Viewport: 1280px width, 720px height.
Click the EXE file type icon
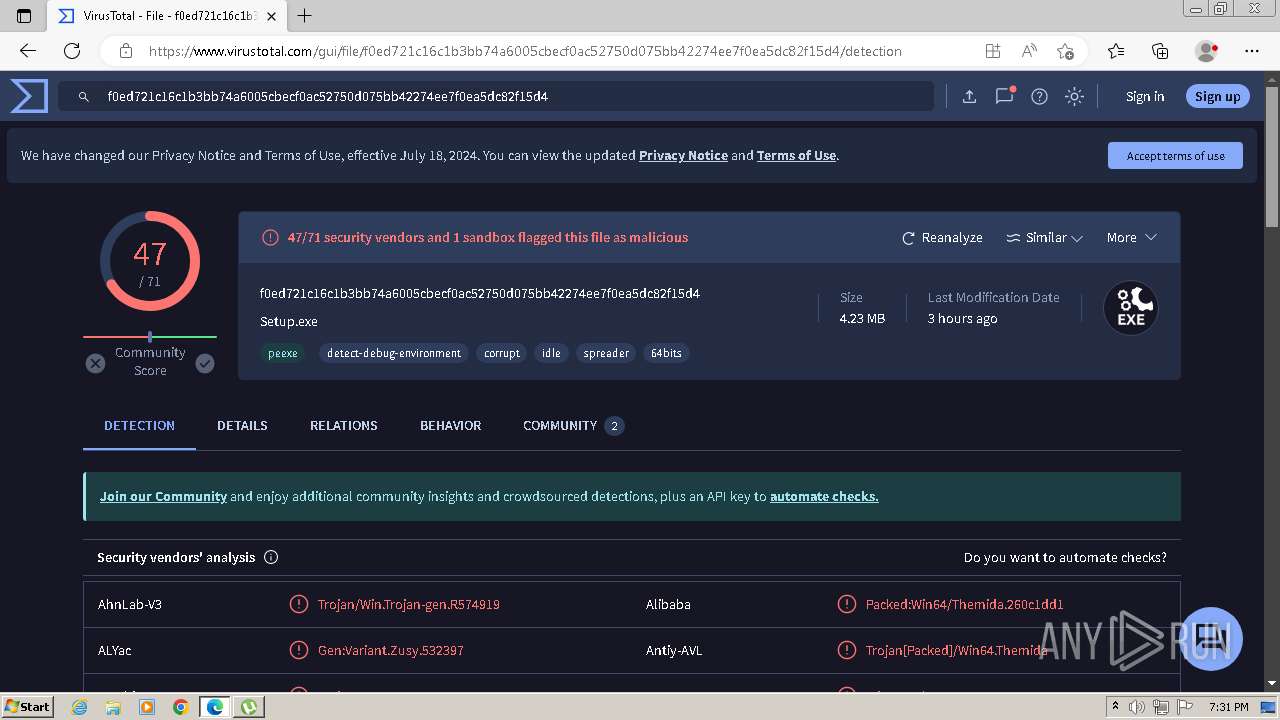click(1130, 307)
